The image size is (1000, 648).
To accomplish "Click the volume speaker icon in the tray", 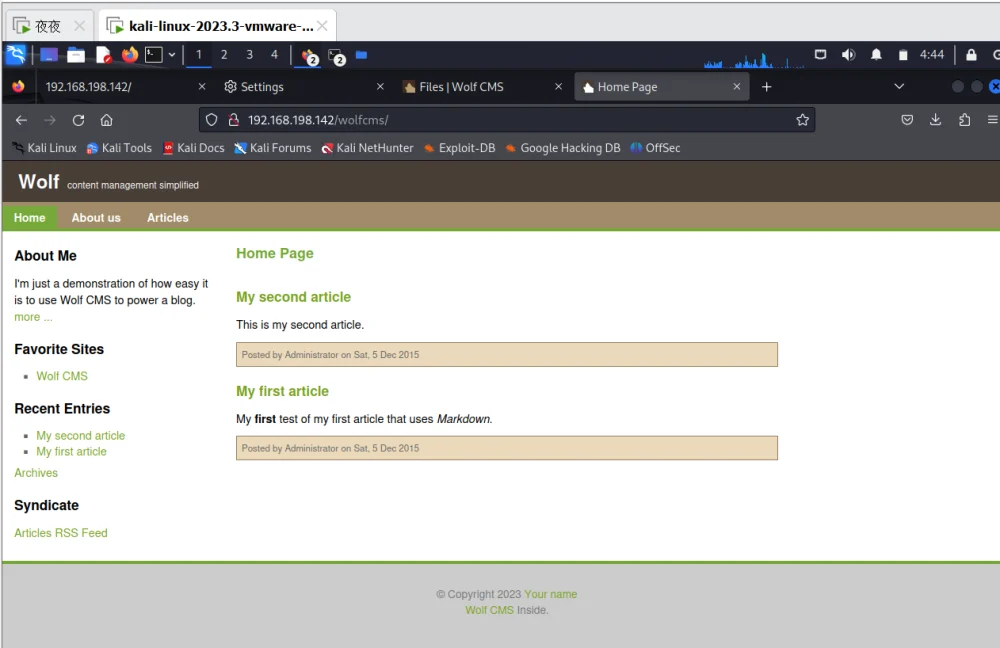I will [x=848, y=55].
